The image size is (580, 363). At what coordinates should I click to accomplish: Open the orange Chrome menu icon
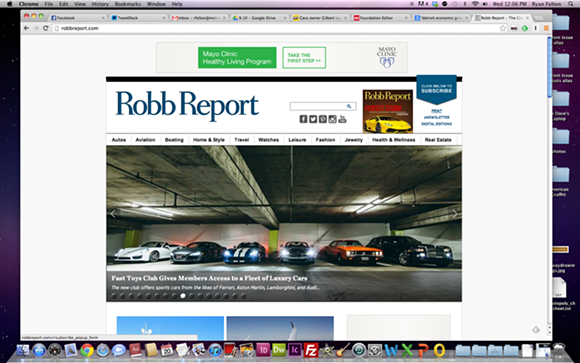click(x=546, y=28)
